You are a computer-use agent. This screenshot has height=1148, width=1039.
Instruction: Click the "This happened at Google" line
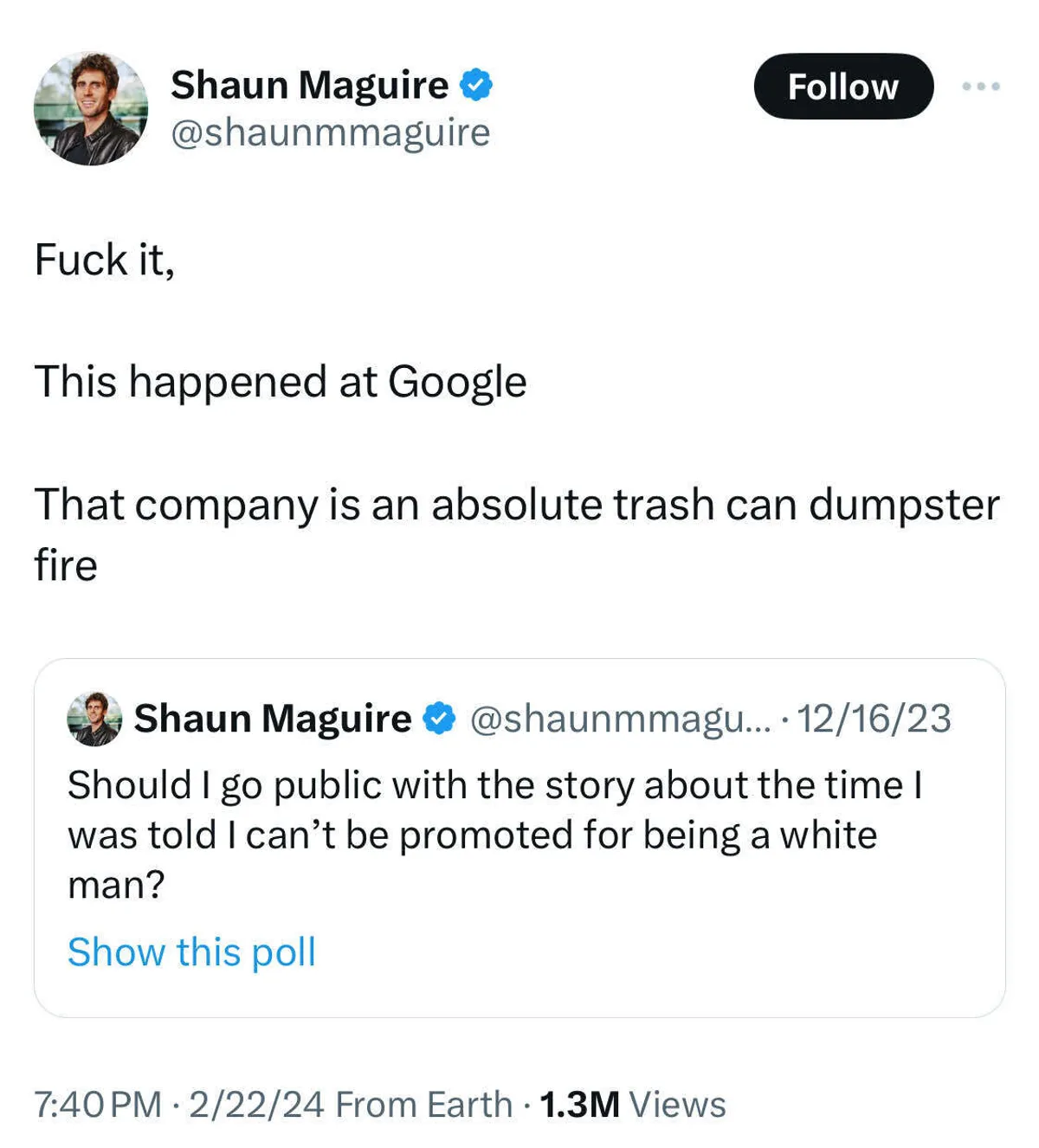click(x=281, y=382)
